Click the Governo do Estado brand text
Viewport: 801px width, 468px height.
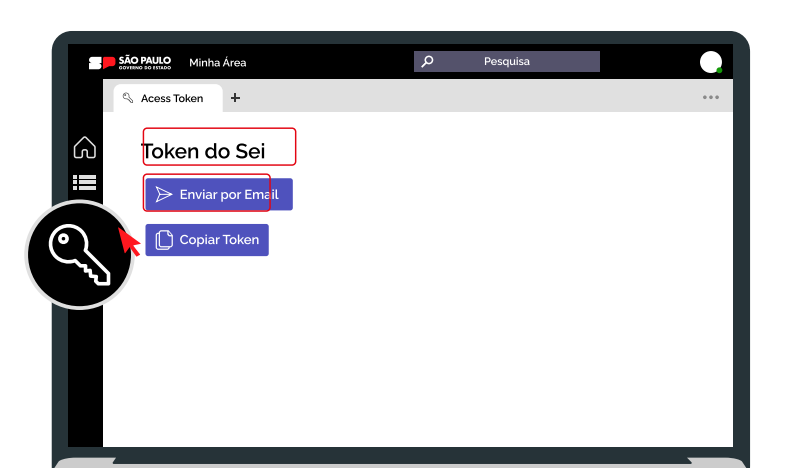pyautogui.click(x=145, y=68)
